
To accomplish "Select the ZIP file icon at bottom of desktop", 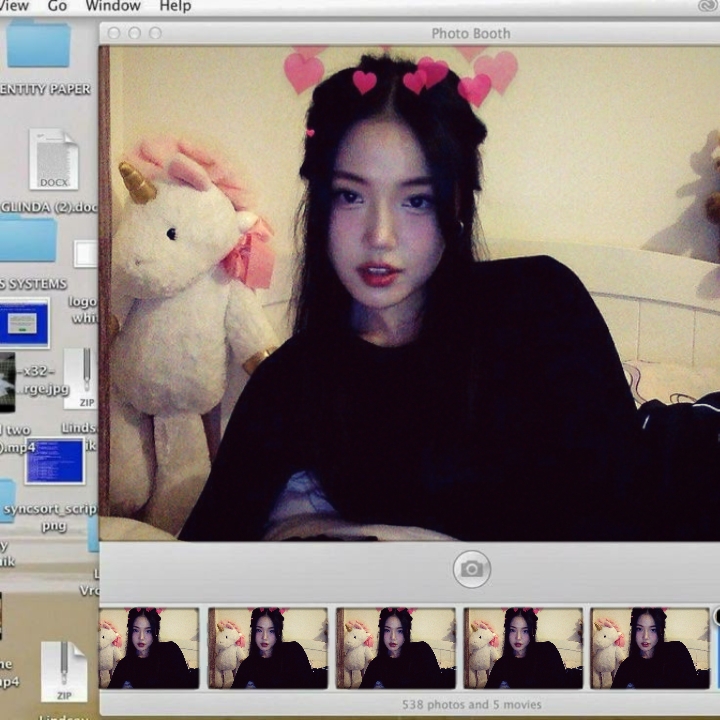I will point(64,672).
